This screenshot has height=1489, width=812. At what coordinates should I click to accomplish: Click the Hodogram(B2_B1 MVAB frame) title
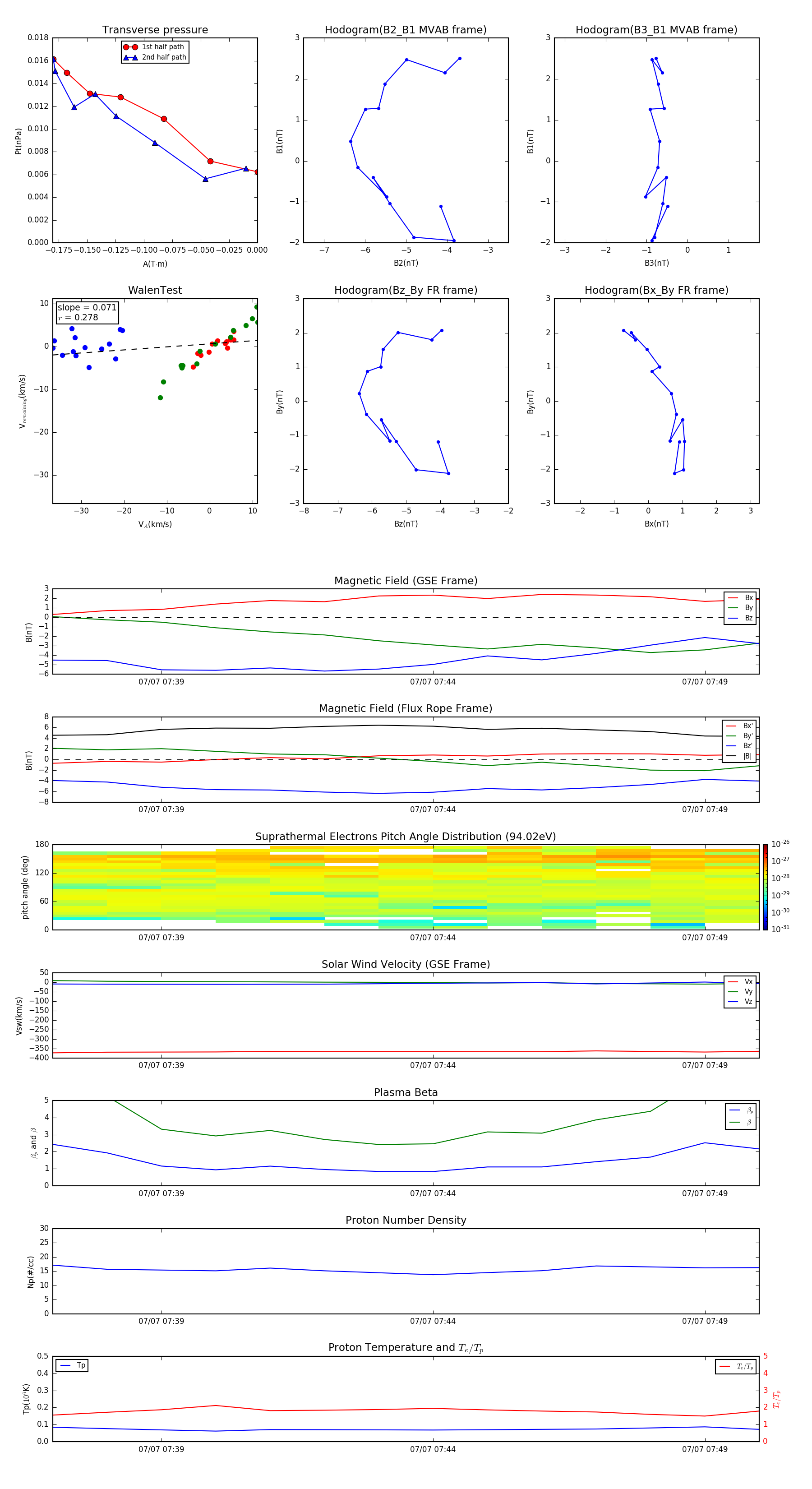pyautogui.click(x=406, y=30)
